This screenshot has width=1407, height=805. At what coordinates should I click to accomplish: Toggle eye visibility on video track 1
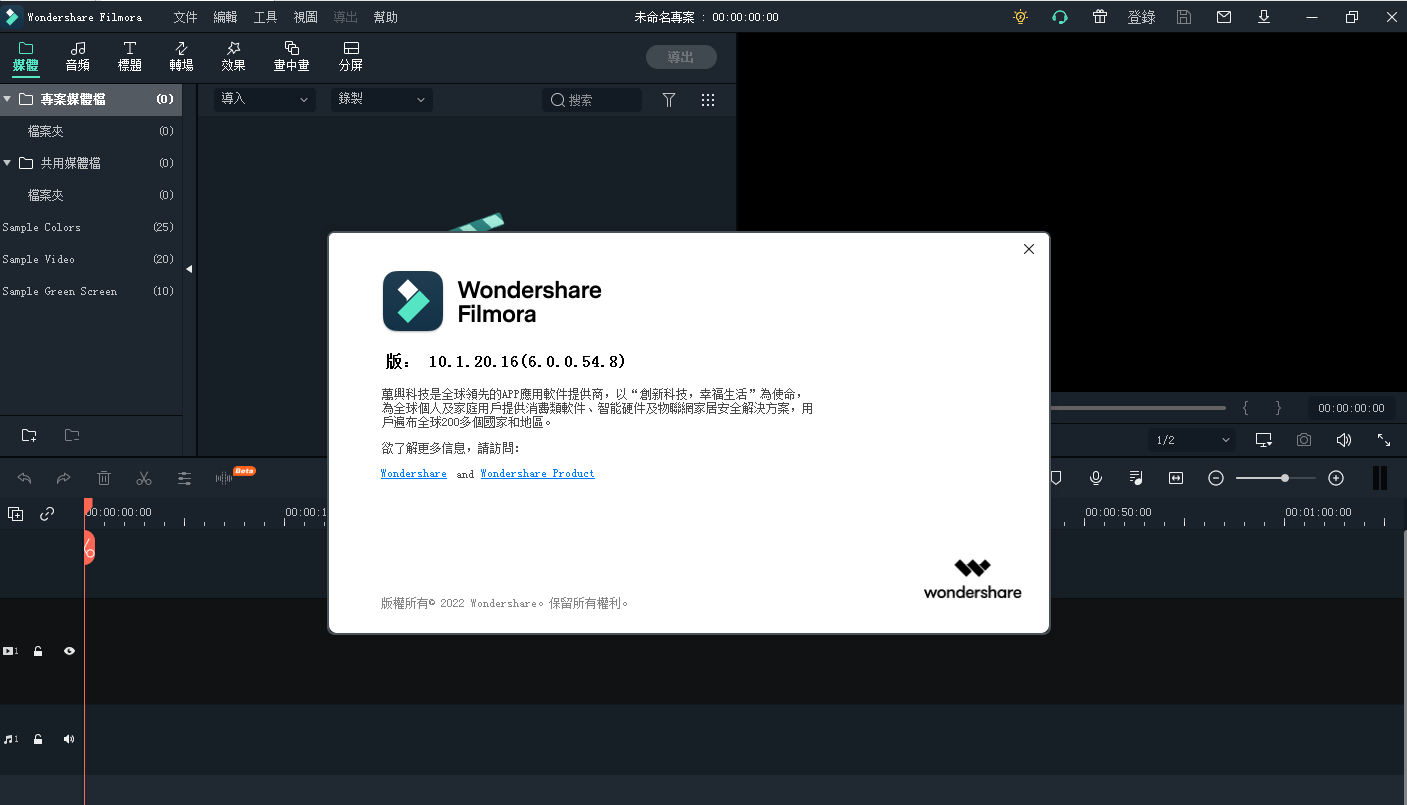point(69,651)
